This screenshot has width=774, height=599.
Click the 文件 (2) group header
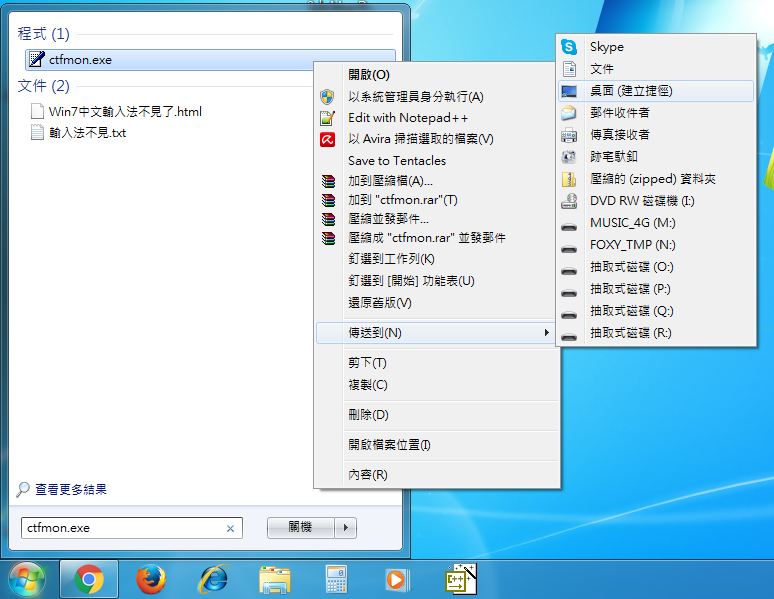click(x=43, y=86)
